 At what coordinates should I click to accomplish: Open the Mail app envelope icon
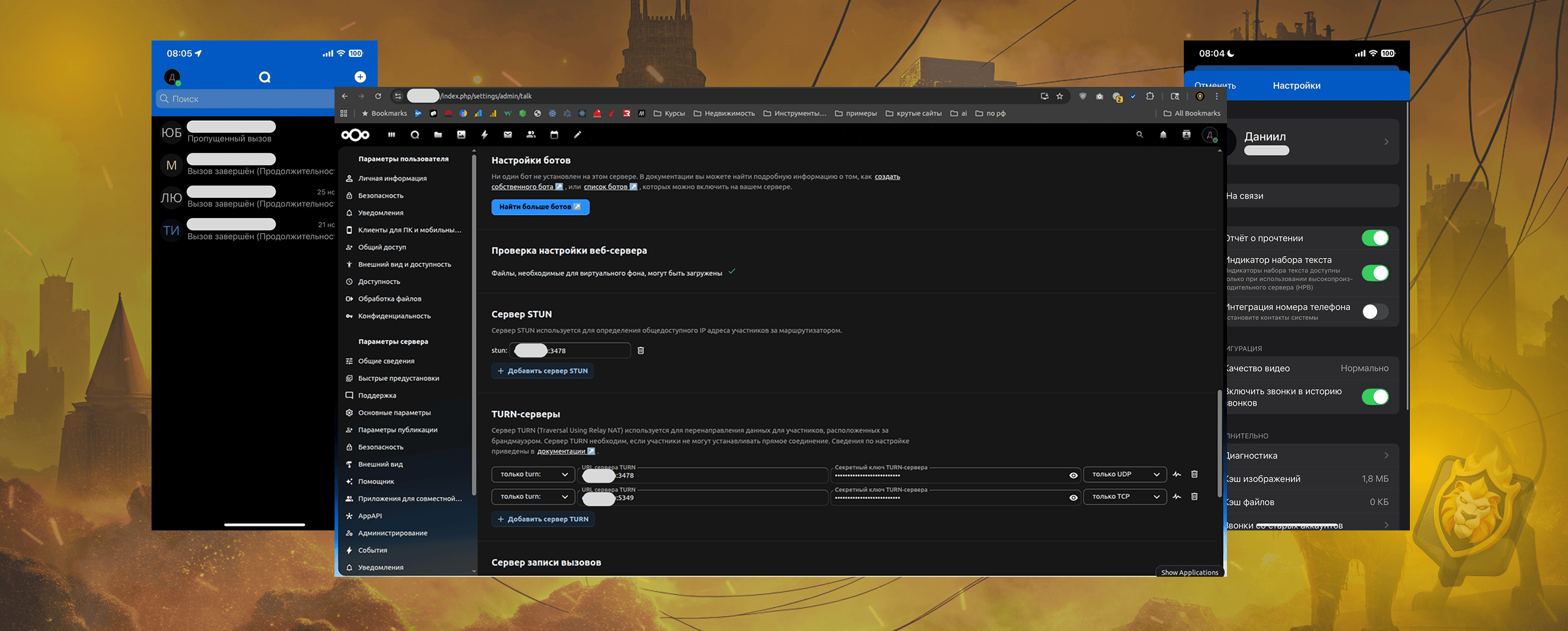tap(508, 135)
